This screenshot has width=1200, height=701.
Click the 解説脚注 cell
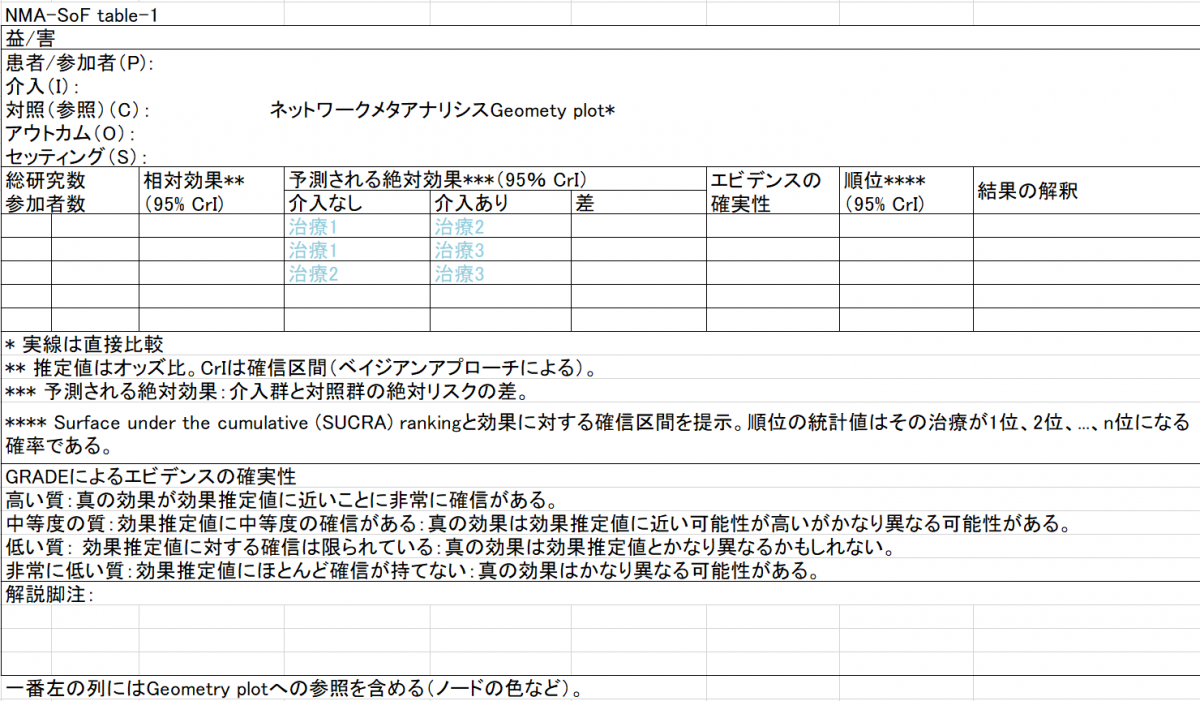[50, 595]
